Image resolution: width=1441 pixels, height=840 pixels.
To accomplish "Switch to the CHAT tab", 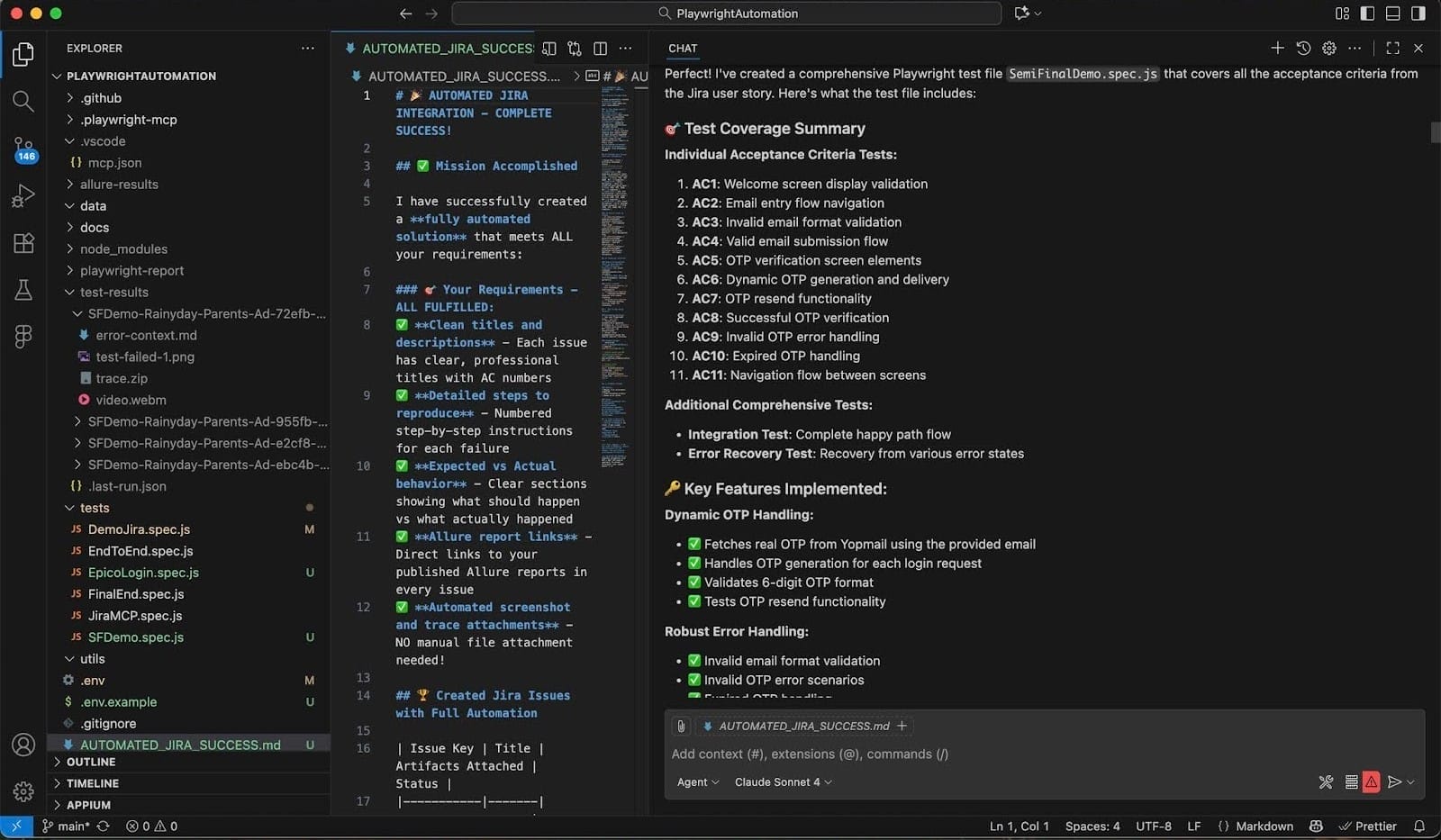I will [x=682, y=48].
